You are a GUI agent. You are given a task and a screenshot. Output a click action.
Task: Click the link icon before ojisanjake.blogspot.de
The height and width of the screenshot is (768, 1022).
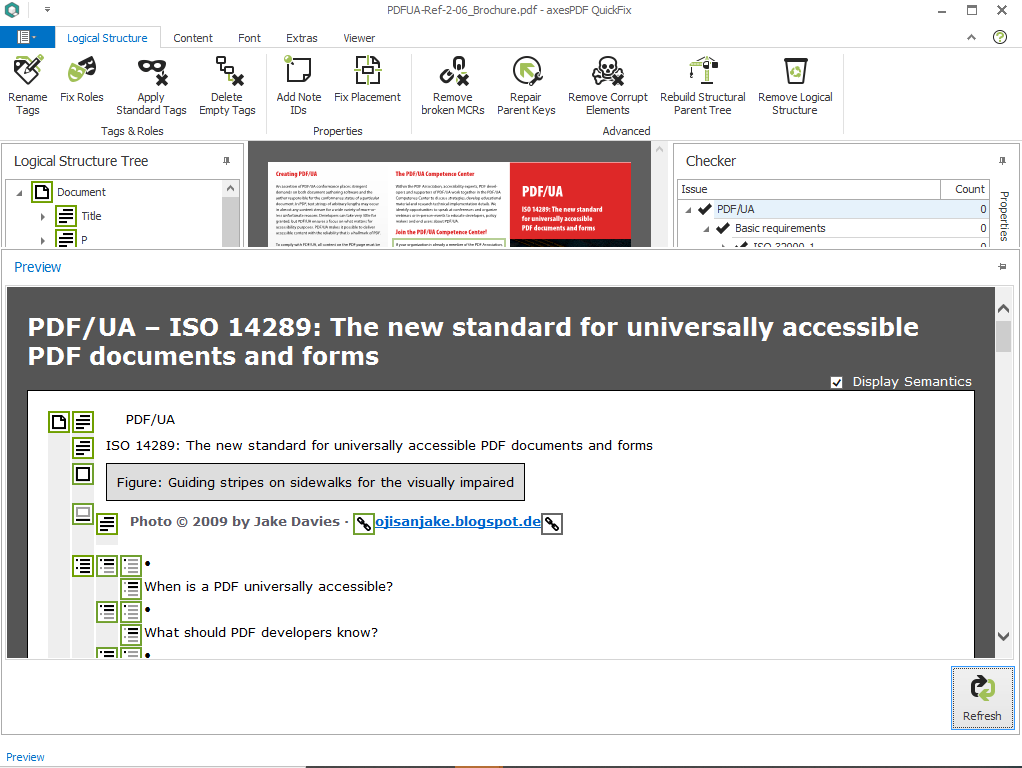click(364, 524)
